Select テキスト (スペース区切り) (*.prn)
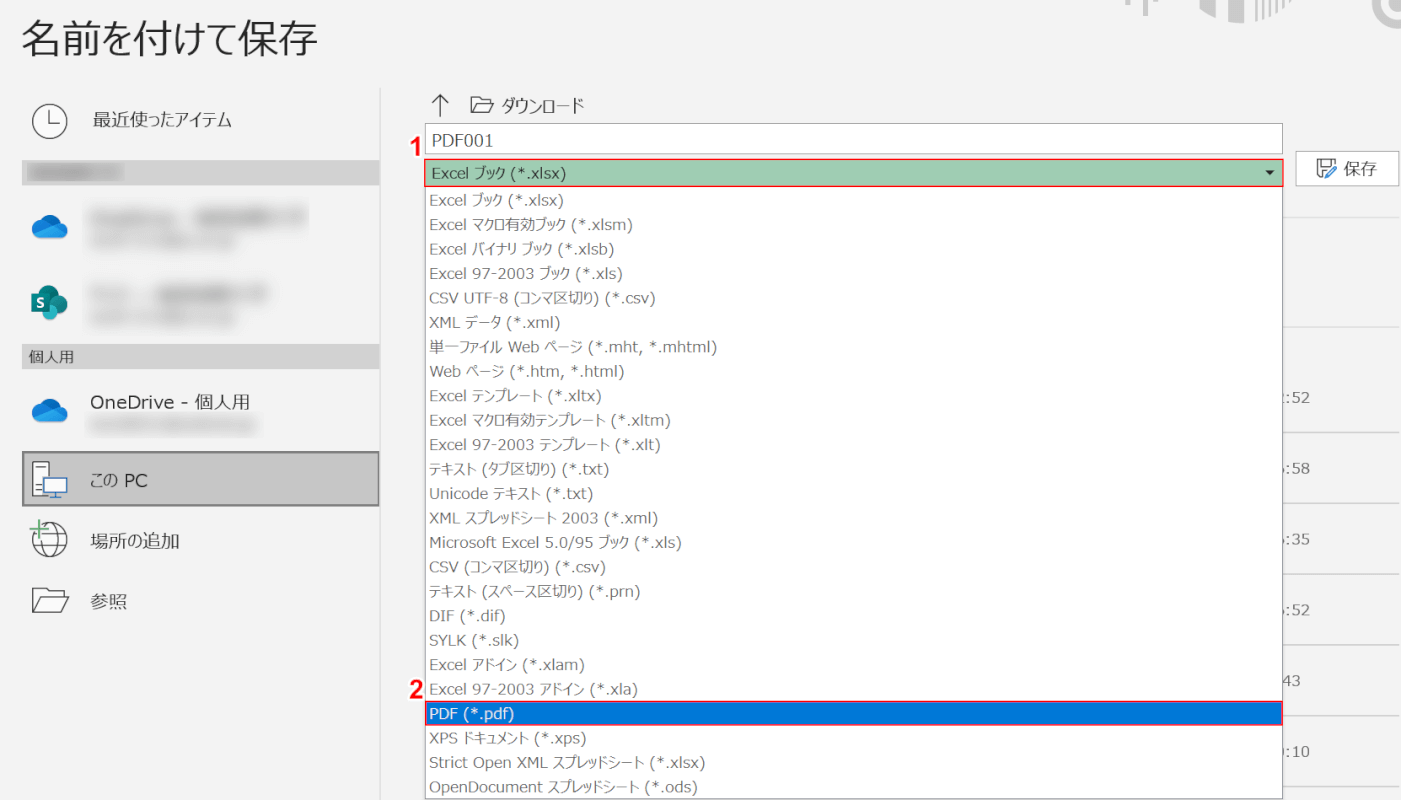Image resolution: width=1401 pixels, height=800 pixels. 853,591
